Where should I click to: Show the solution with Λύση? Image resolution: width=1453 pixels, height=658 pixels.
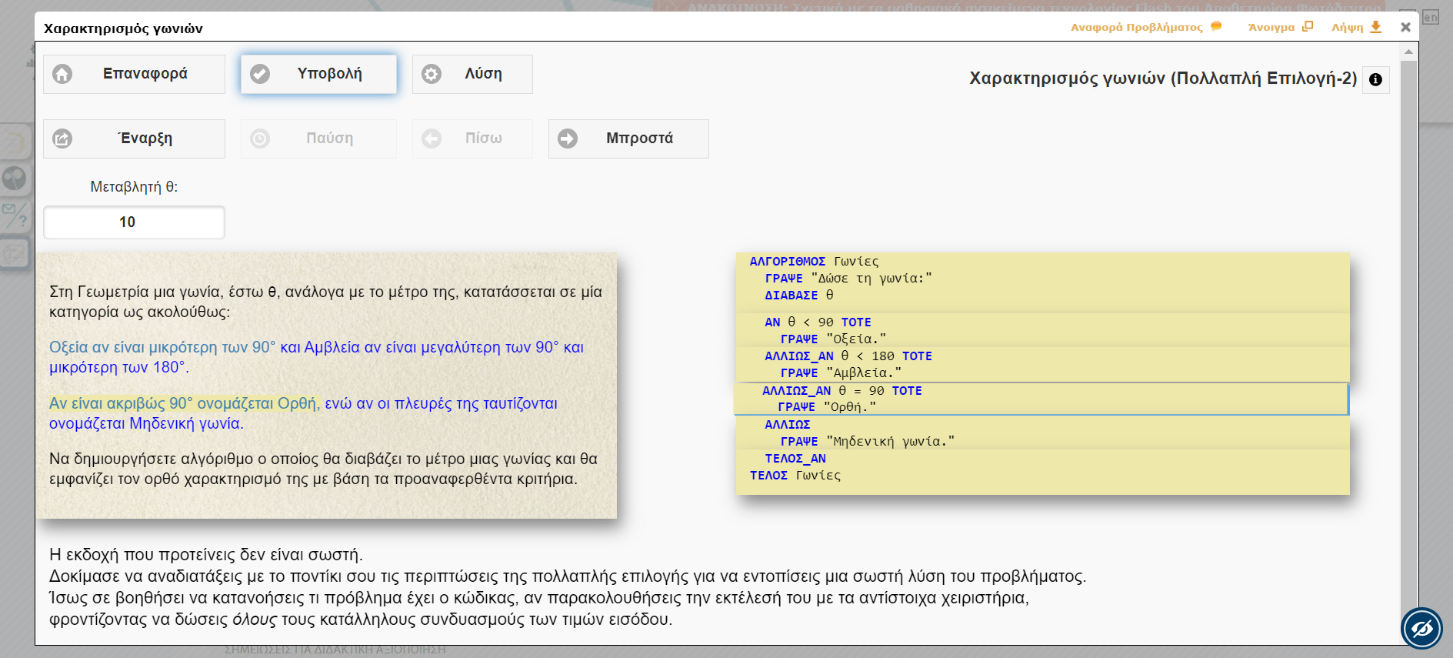point(472,74)
